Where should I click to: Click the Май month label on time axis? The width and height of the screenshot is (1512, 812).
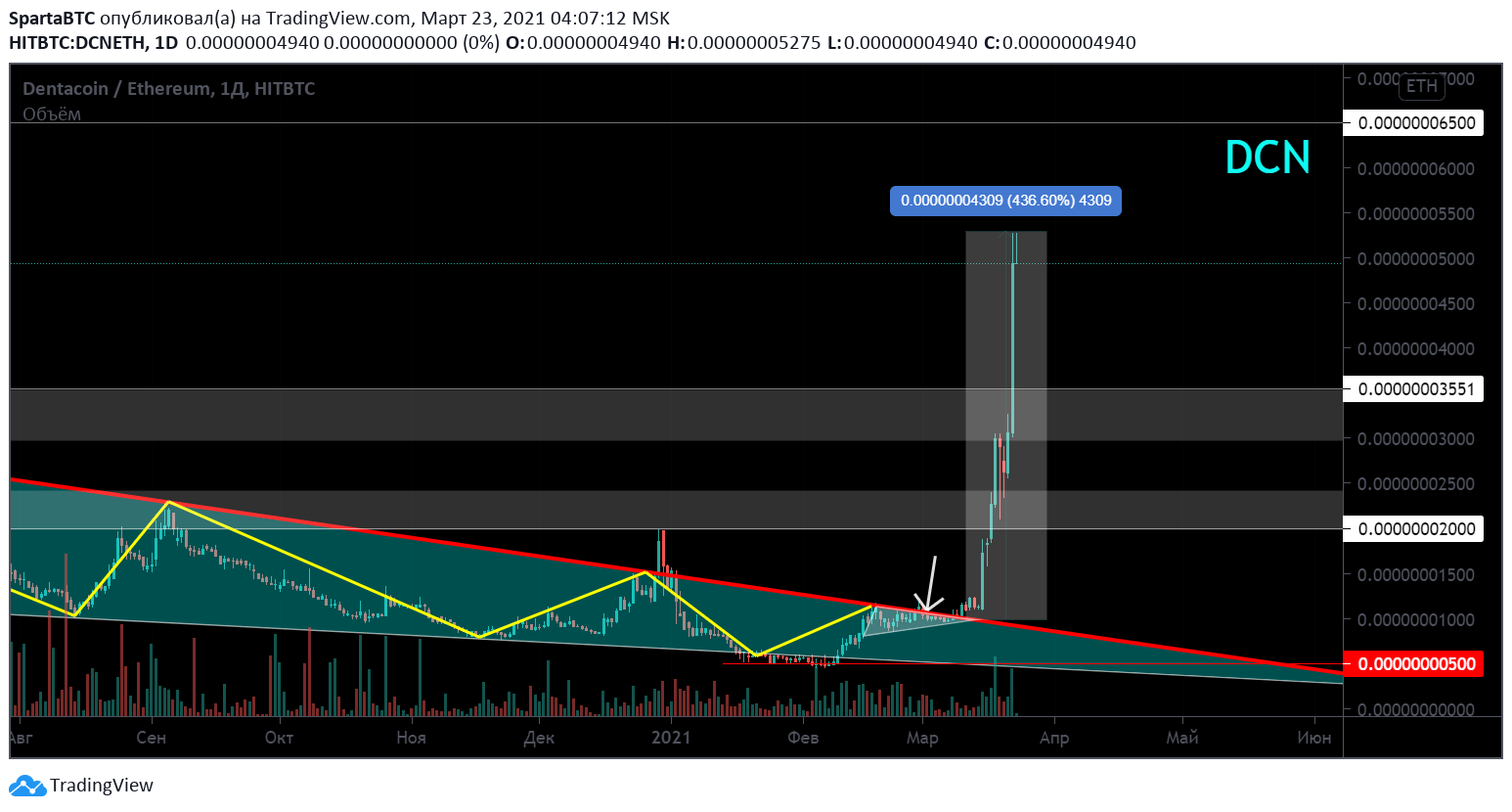click(x=1182, y=738)
